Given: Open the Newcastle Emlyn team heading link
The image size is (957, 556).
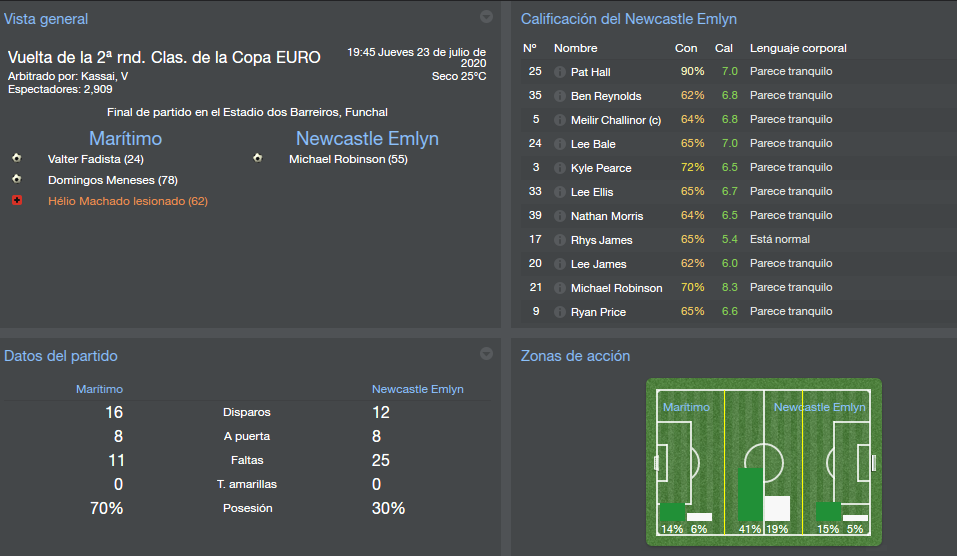Looking at the screenshot, I should 367,138.
